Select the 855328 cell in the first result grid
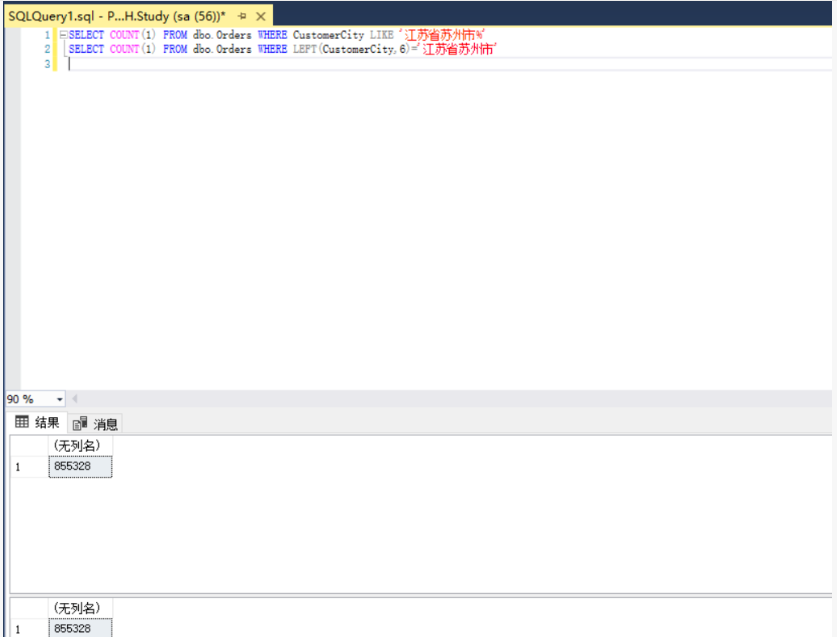The image size is (837, 637). tap(80, 467)
